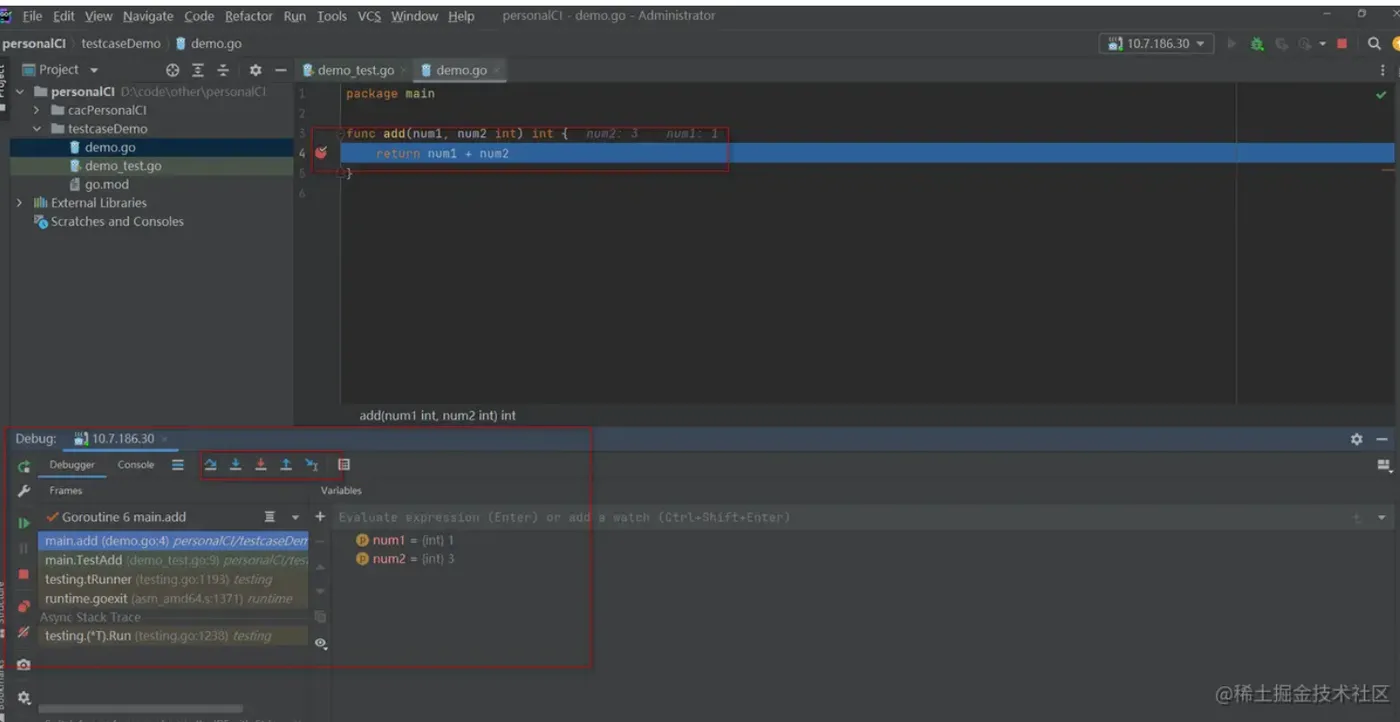Open the Evaluate Expression calculator icon
Screen dimensions: 1400x722
tap(344, 464)
